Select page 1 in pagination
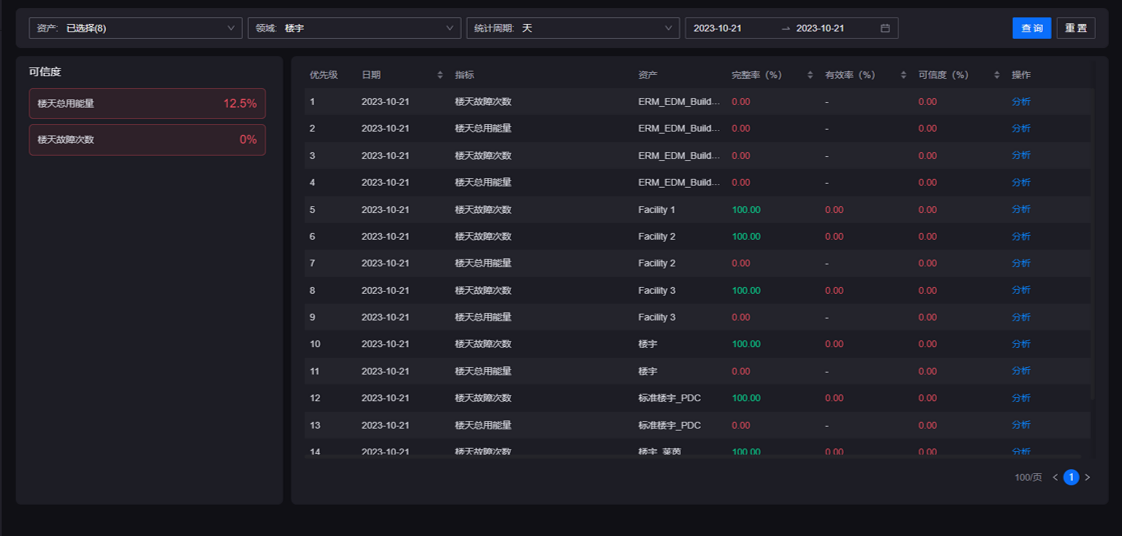This screenshot has height=536, width=1122. (x=1071, y=477)
